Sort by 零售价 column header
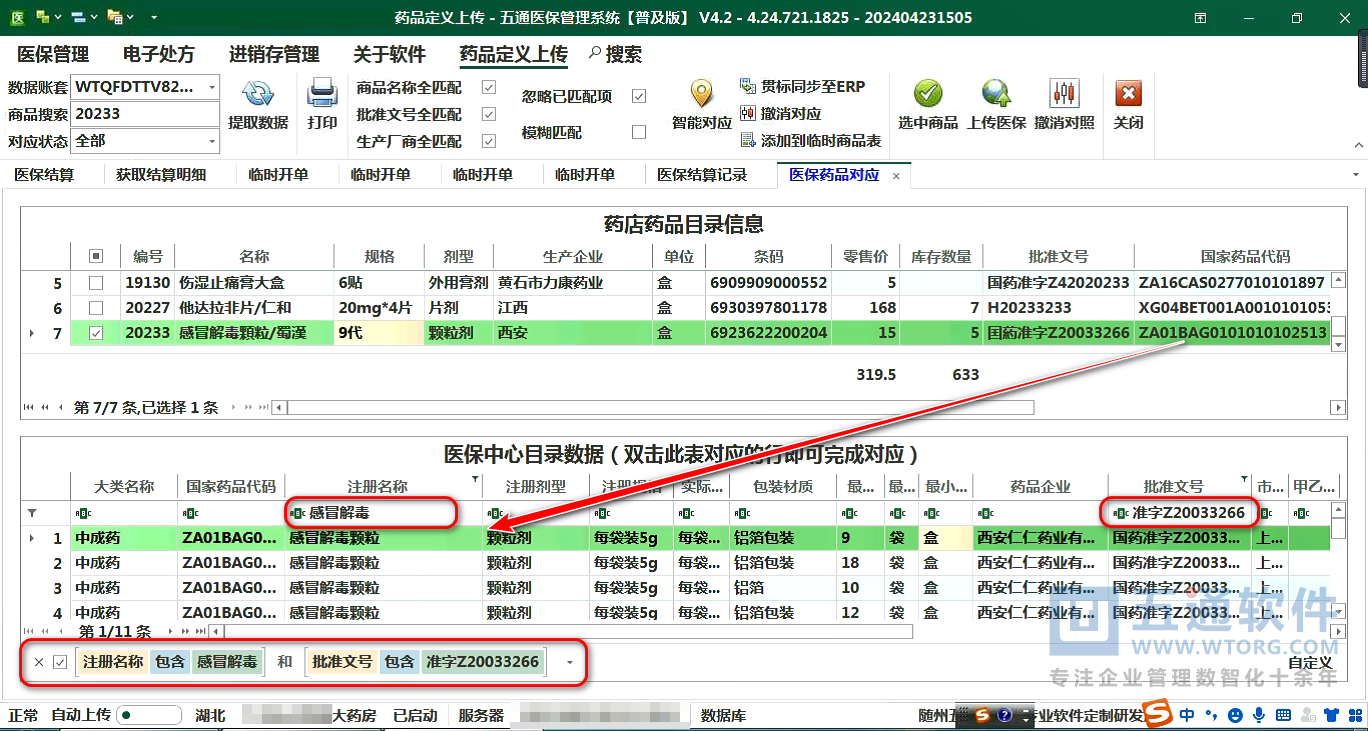 (866, 256)
